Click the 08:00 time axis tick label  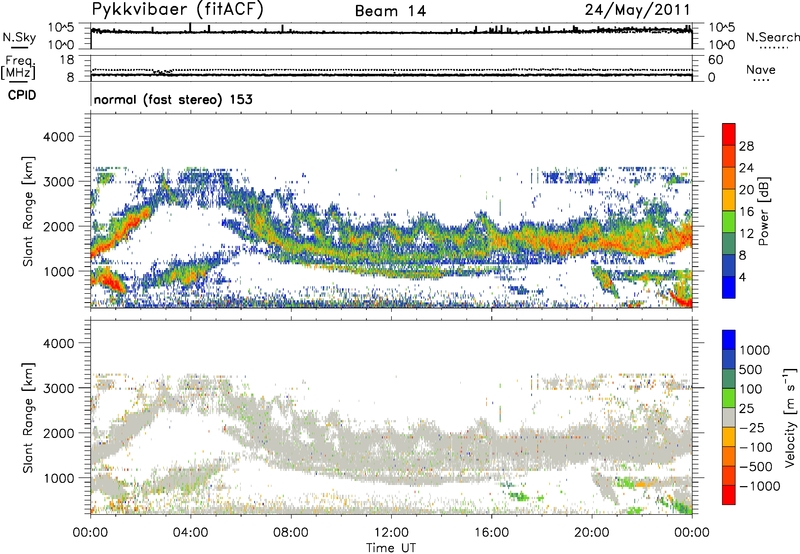(291, 533)
